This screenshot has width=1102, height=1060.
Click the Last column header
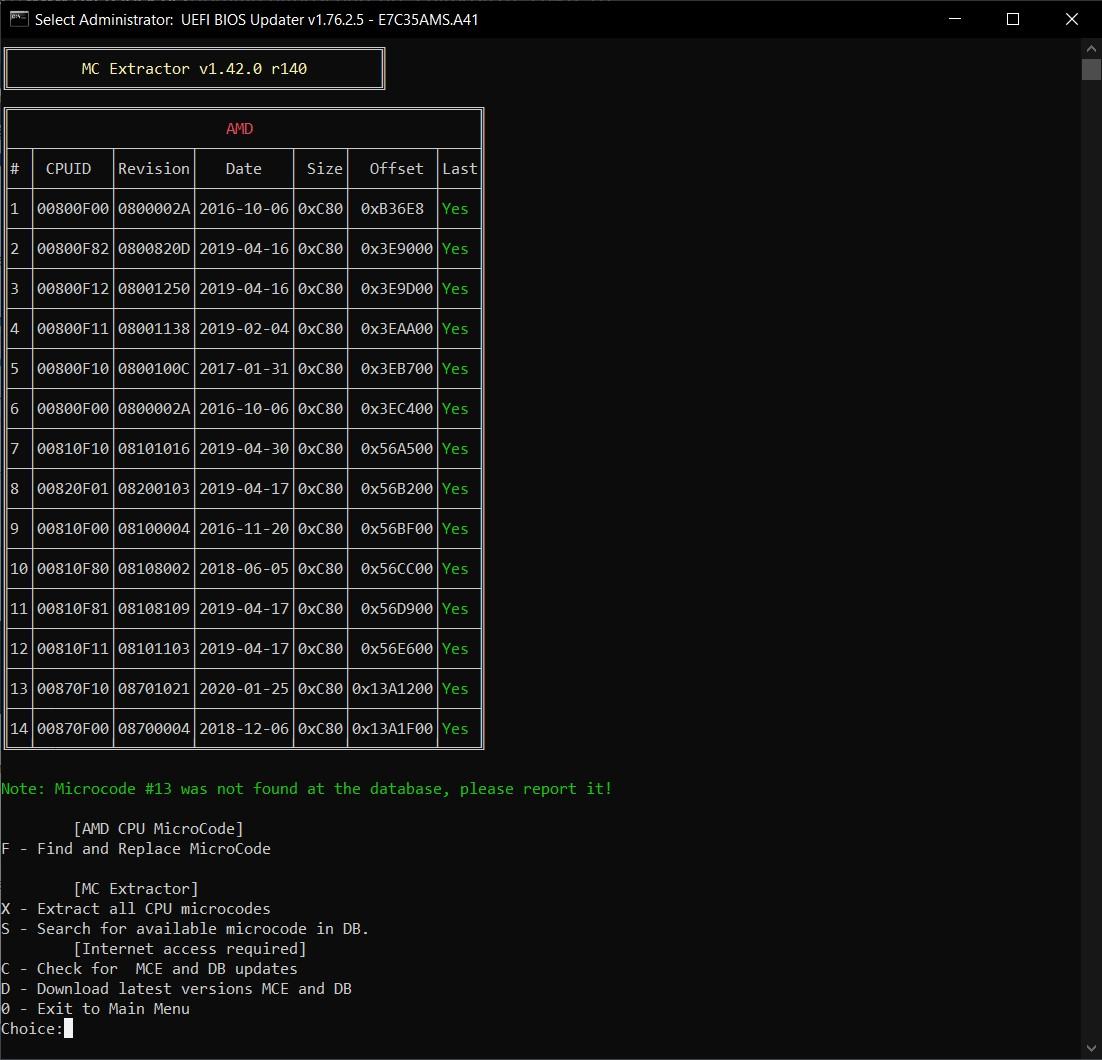460,169
